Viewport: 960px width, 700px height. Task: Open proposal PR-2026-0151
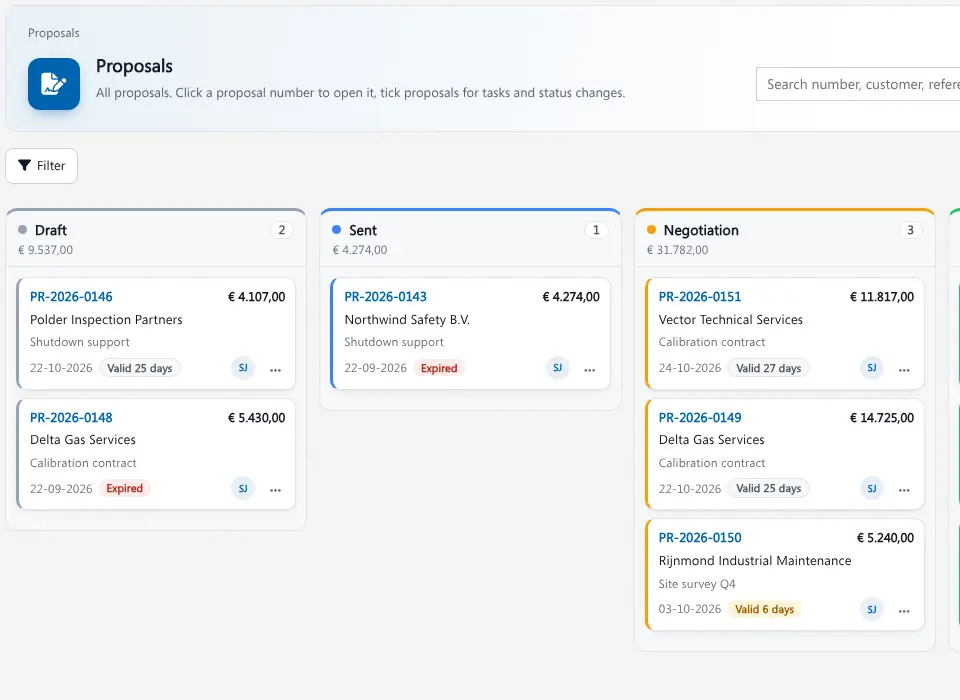tap(700, 297)
